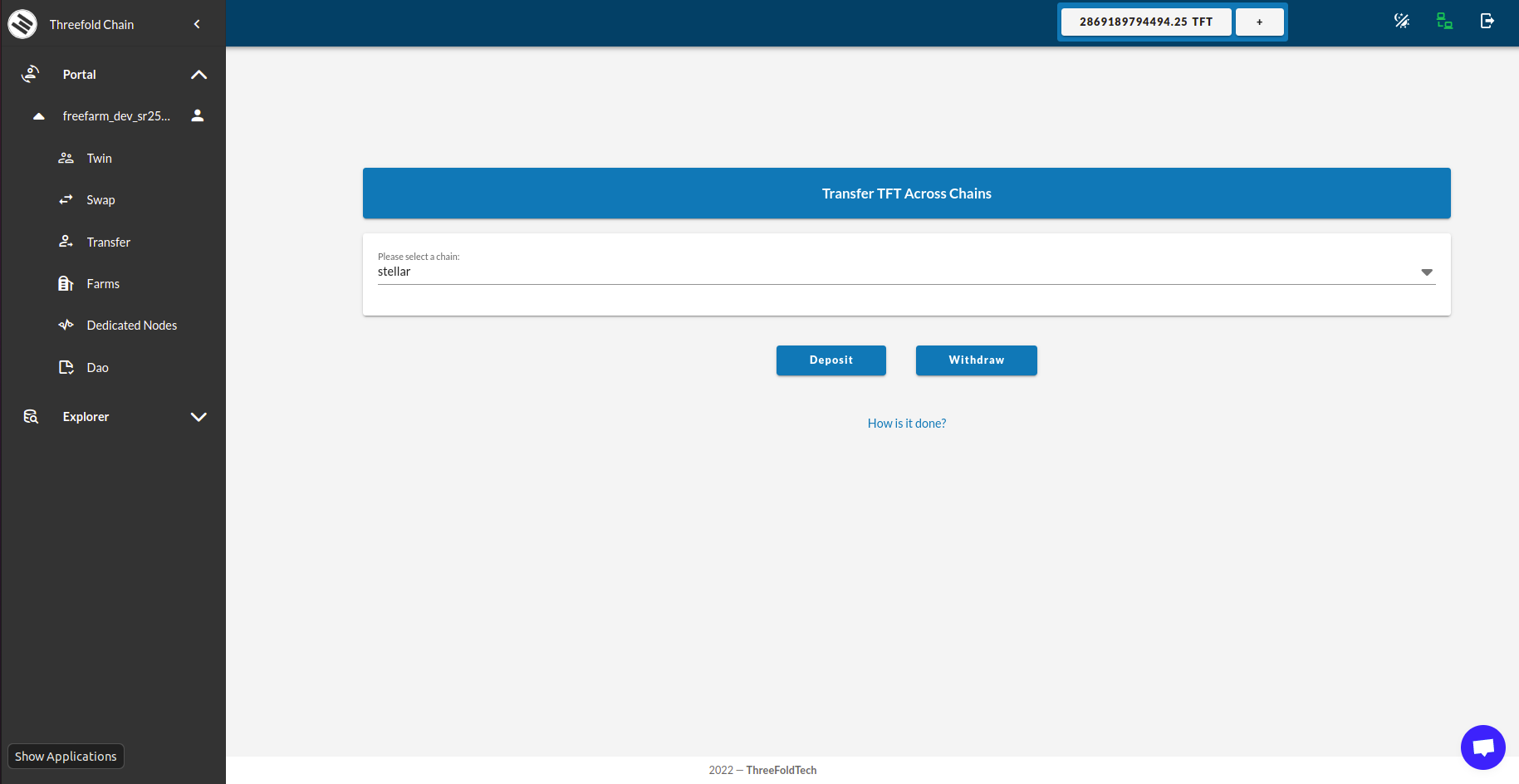1519x784 pixels.
Task: Click the Threefold Chain logo icon
Action: pos(22,24)
